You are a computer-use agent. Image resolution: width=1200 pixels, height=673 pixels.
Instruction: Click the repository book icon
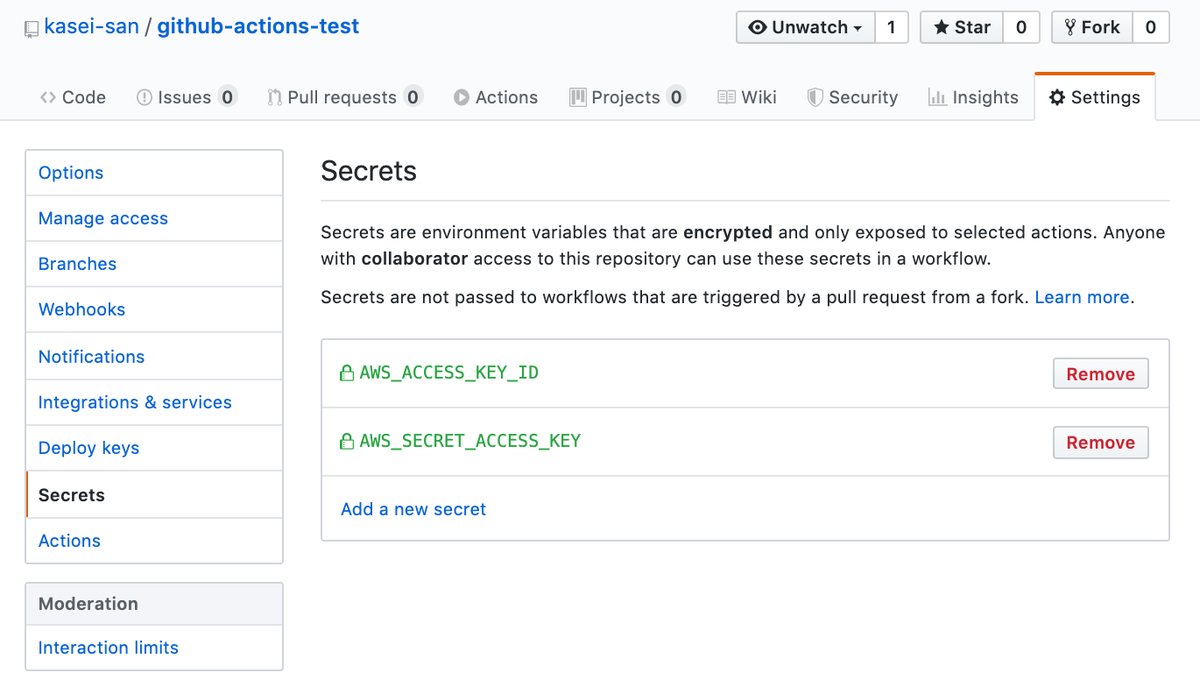(x=32, y=29)
